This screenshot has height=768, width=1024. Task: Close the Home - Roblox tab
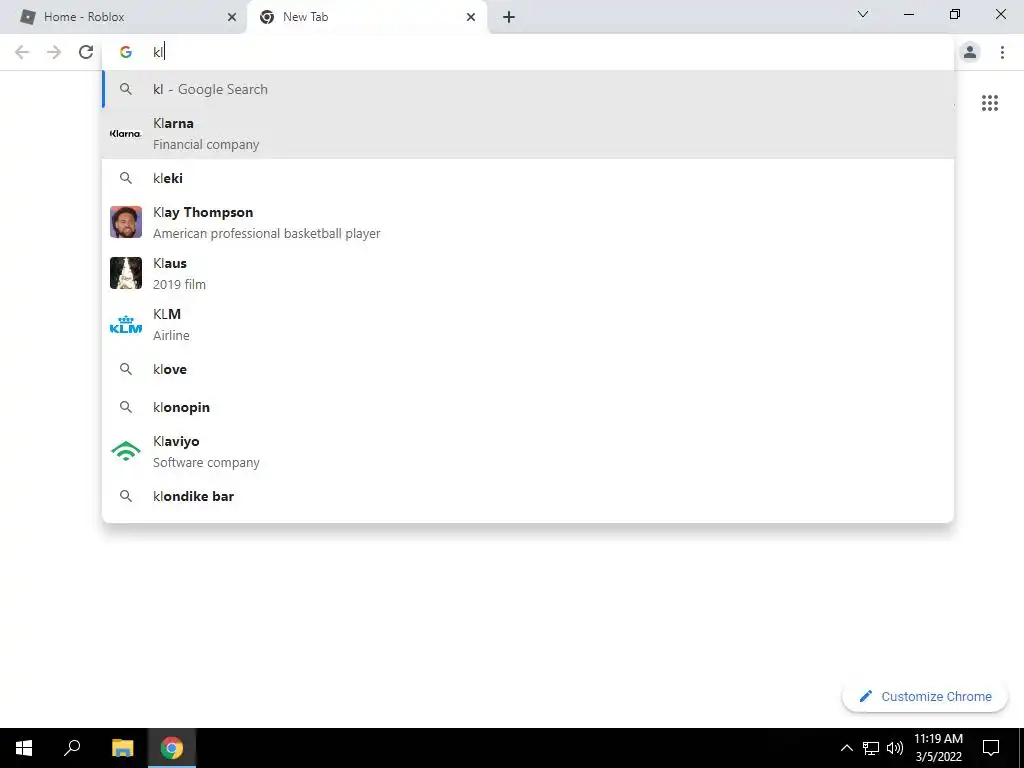point(232,17)
